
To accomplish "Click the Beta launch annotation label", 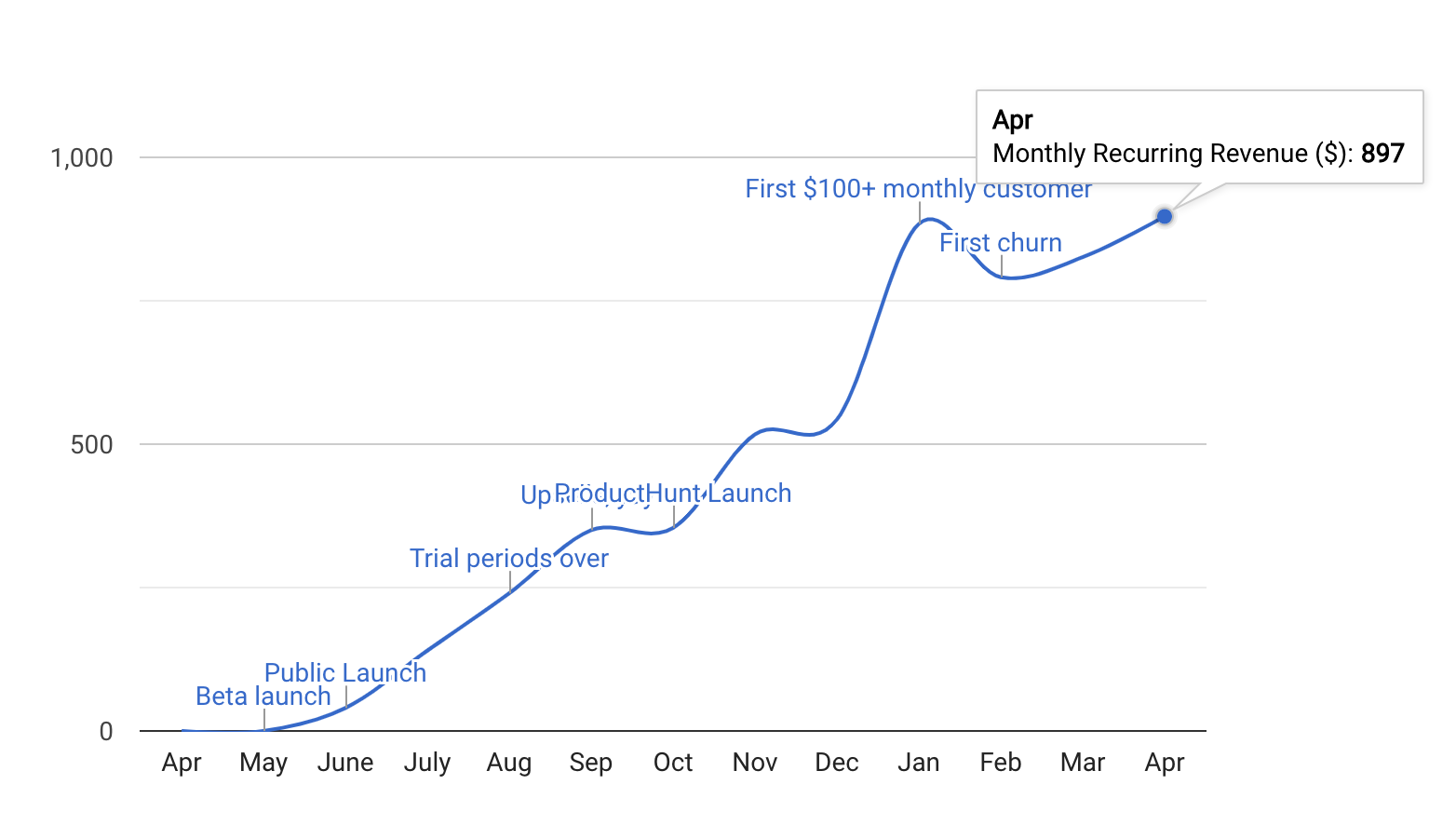I will tap(263, 697).
